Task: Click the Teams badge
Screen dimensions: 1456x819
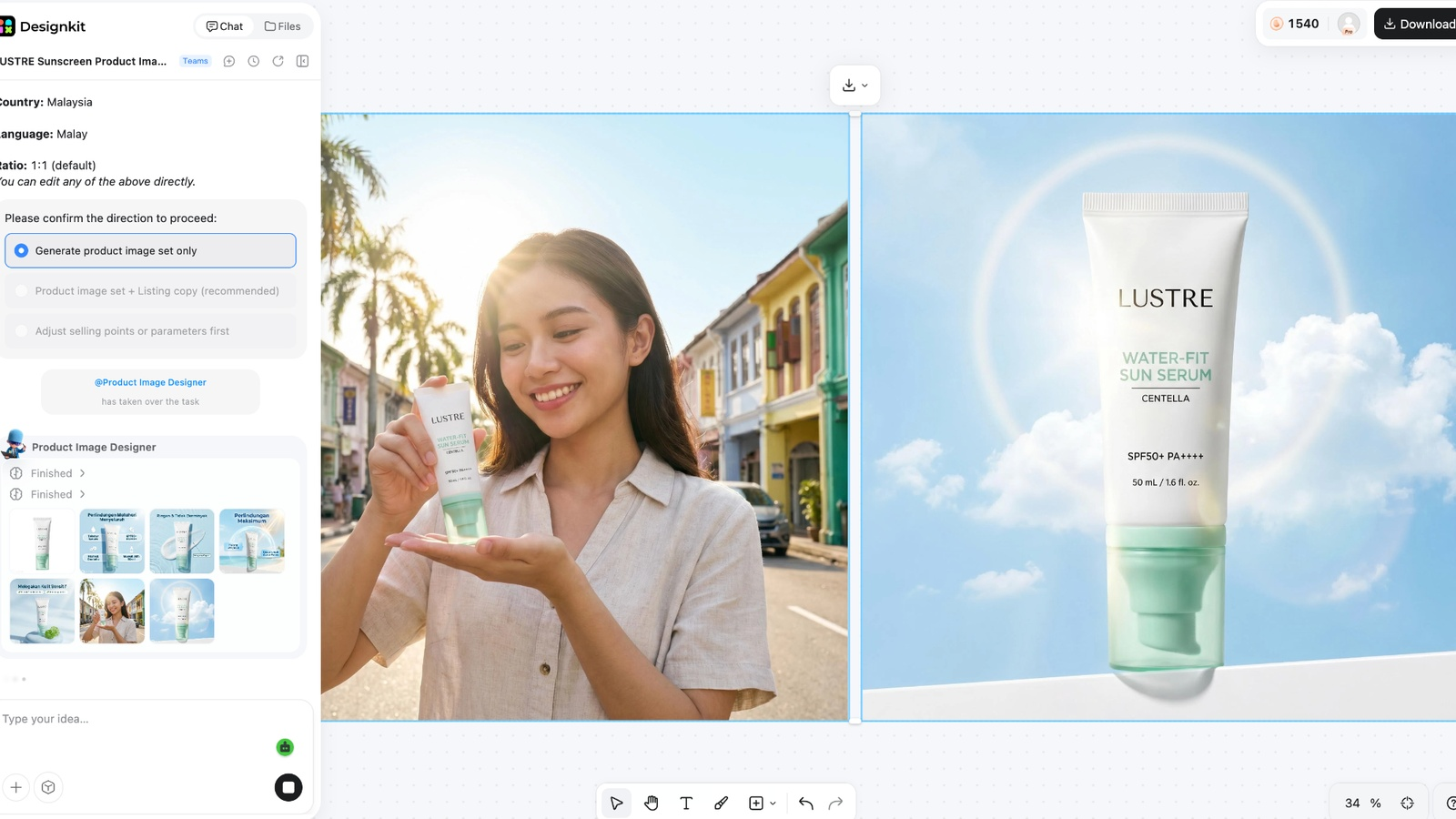Action: [x=196, y=61]
